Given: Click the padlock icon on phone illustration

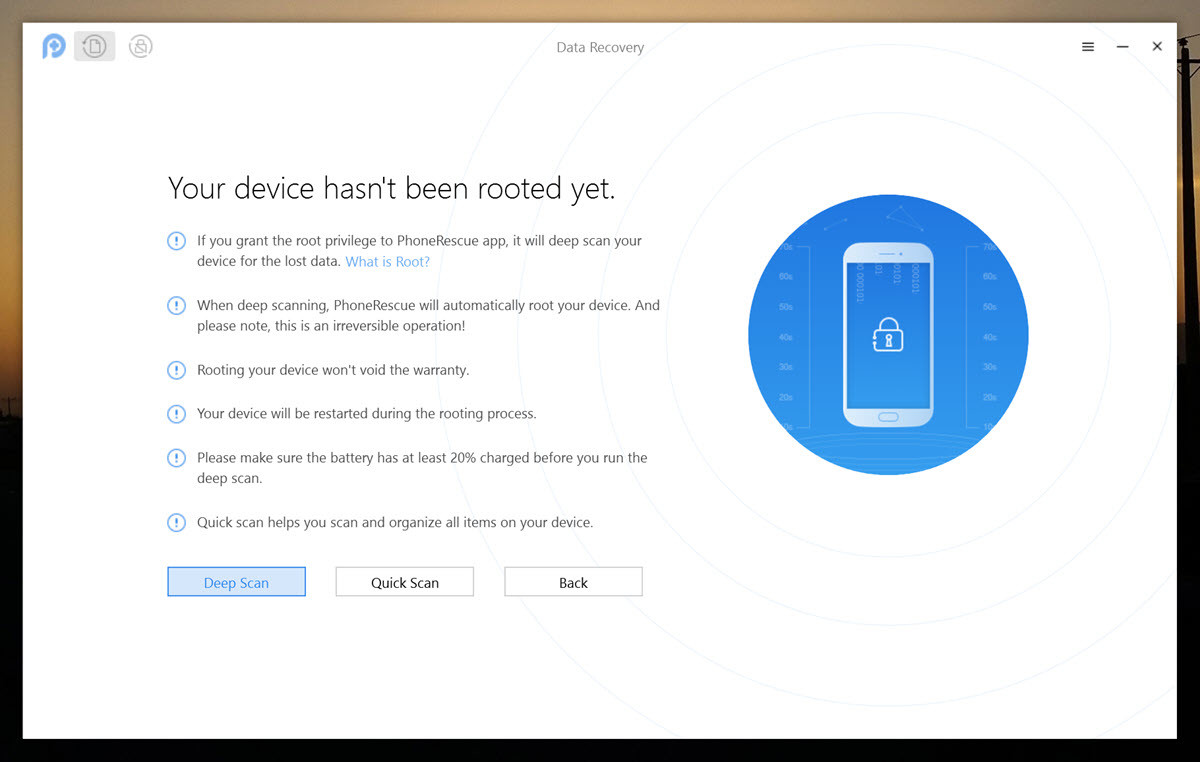Looking at the screenshot, I should point(888,336).
